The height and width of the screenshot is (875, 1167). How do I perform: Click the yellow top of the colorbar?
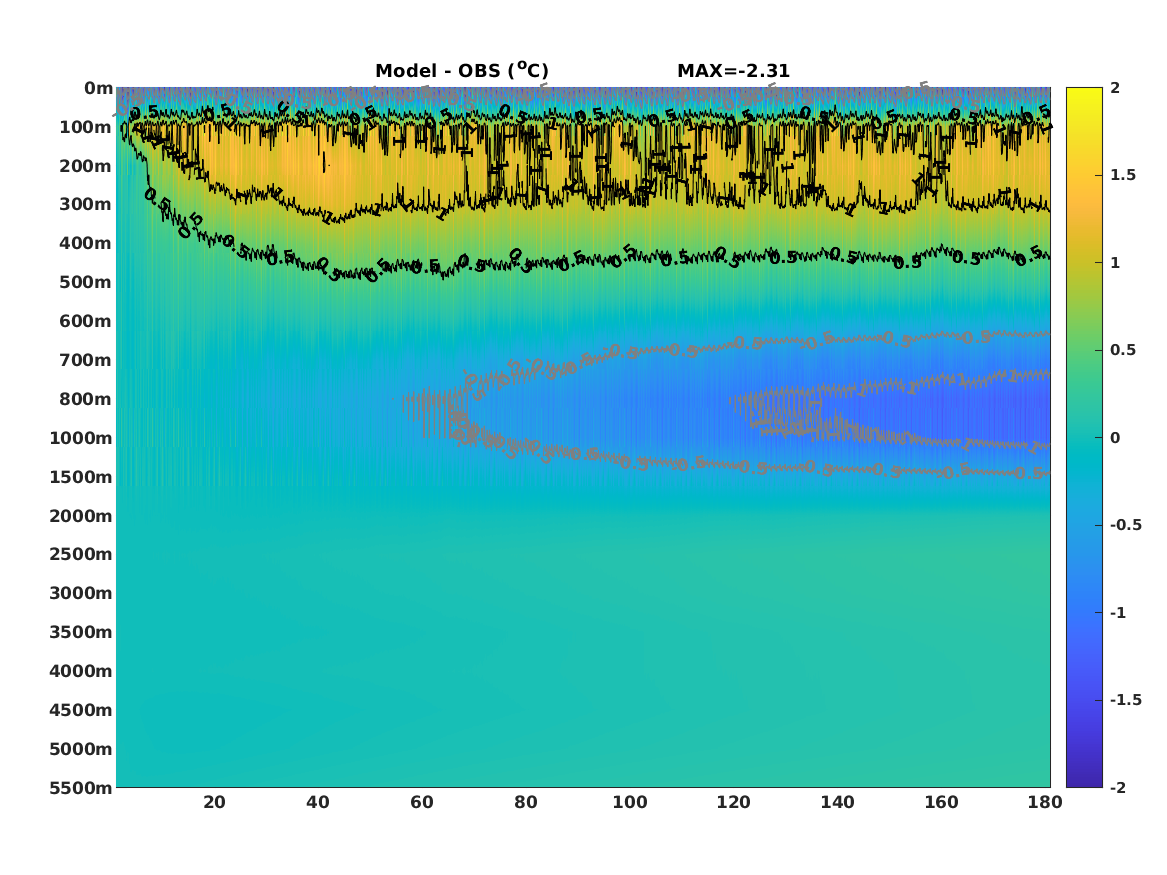pos(1084,95)
